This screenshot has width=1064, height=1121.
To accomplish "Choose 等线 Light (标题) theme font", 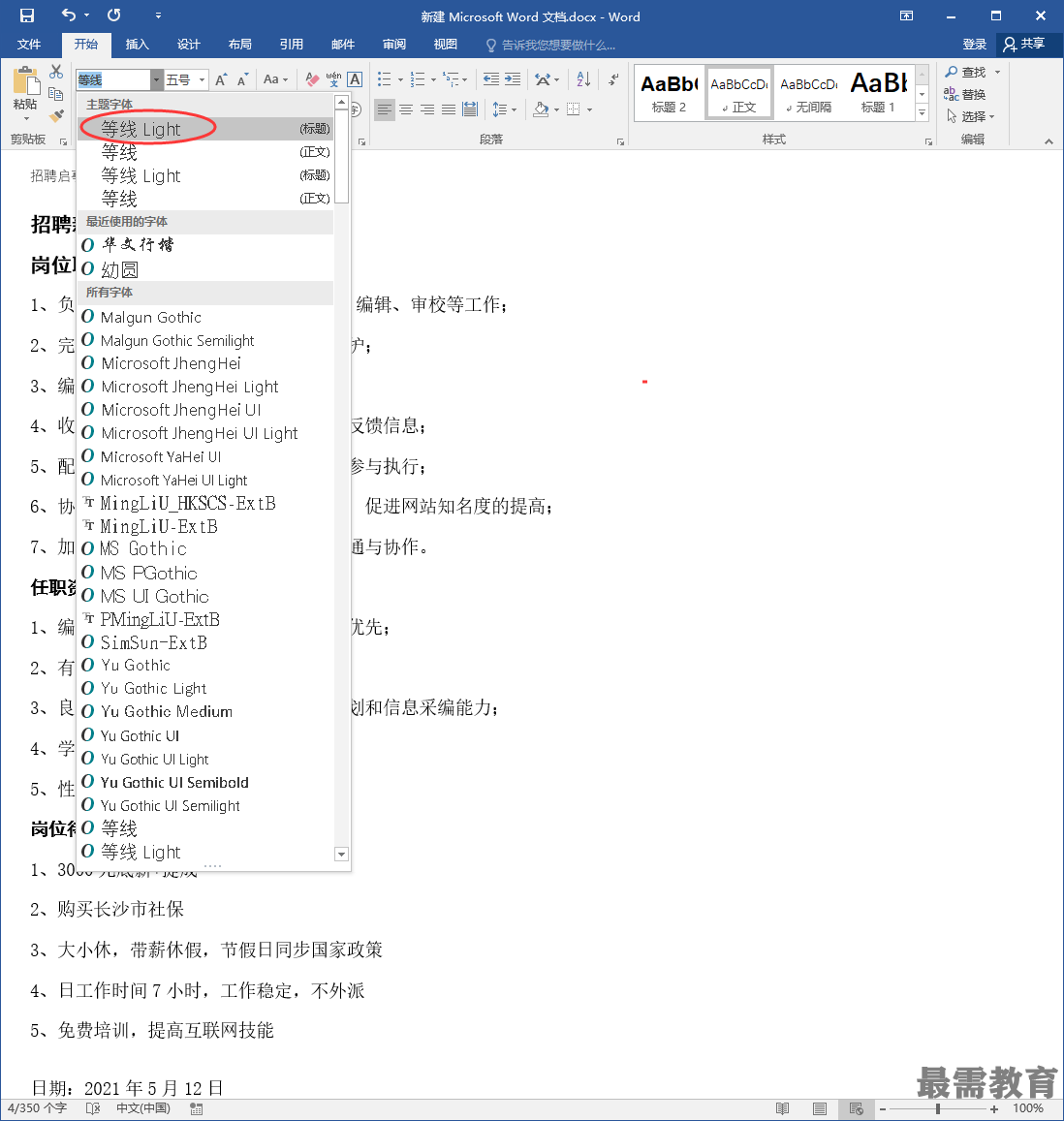I will [x=205, y=129].
